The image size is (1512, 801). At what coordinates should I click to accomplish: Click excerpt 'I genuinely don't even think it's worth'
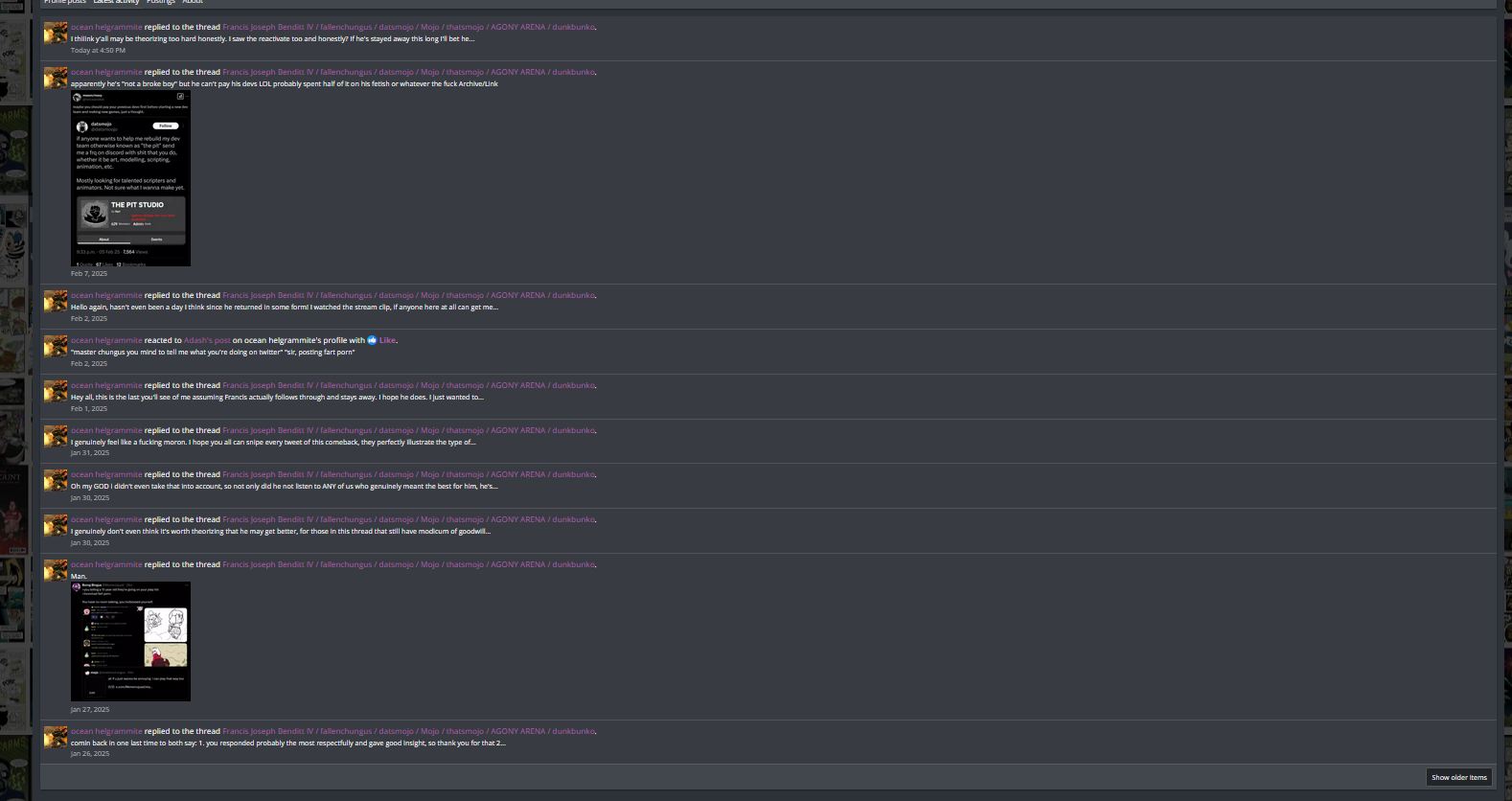click(x=281, y=531)
